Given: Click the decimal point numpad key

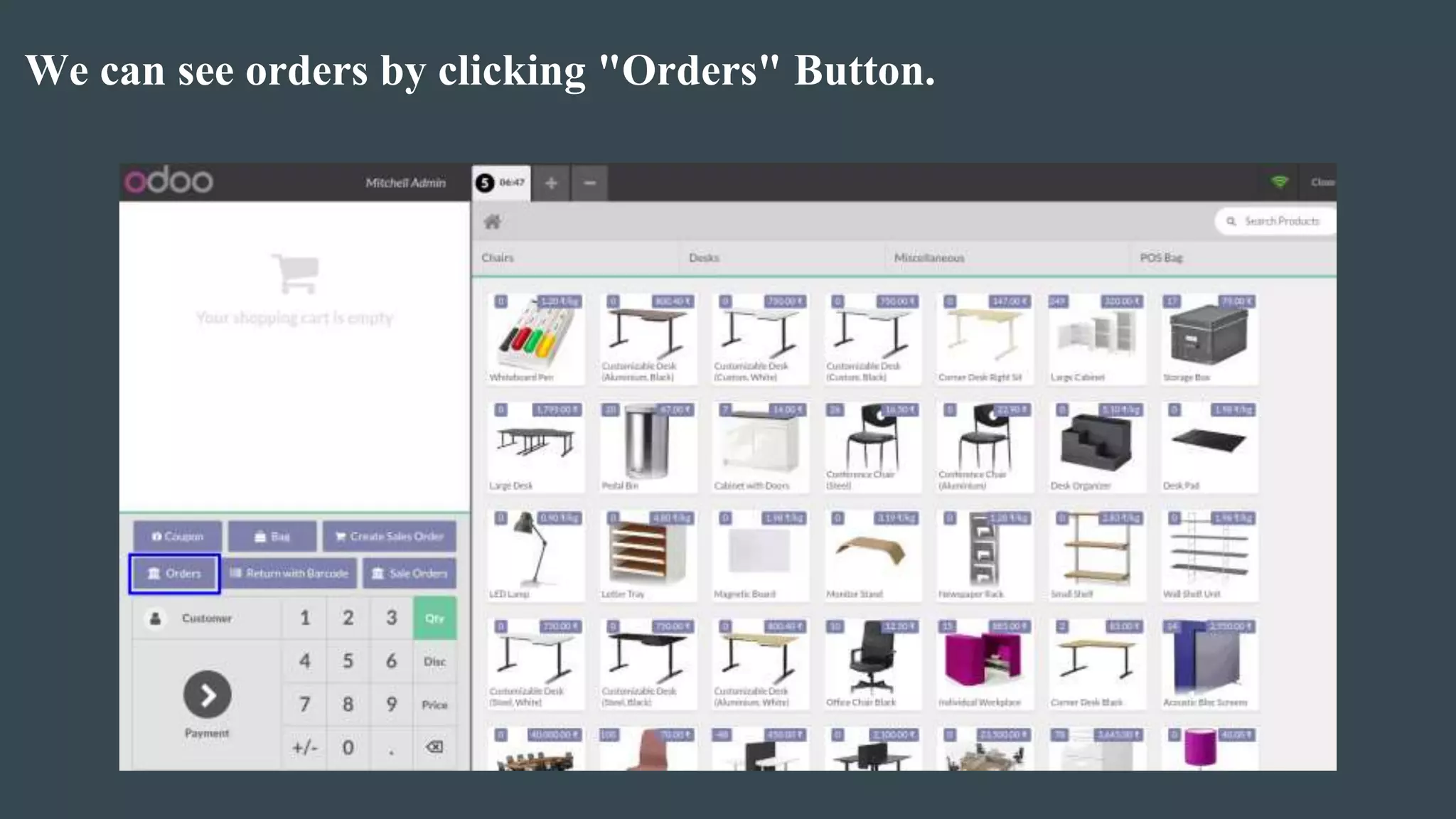Looking at the screenshot, I should [x=391, y=747].
